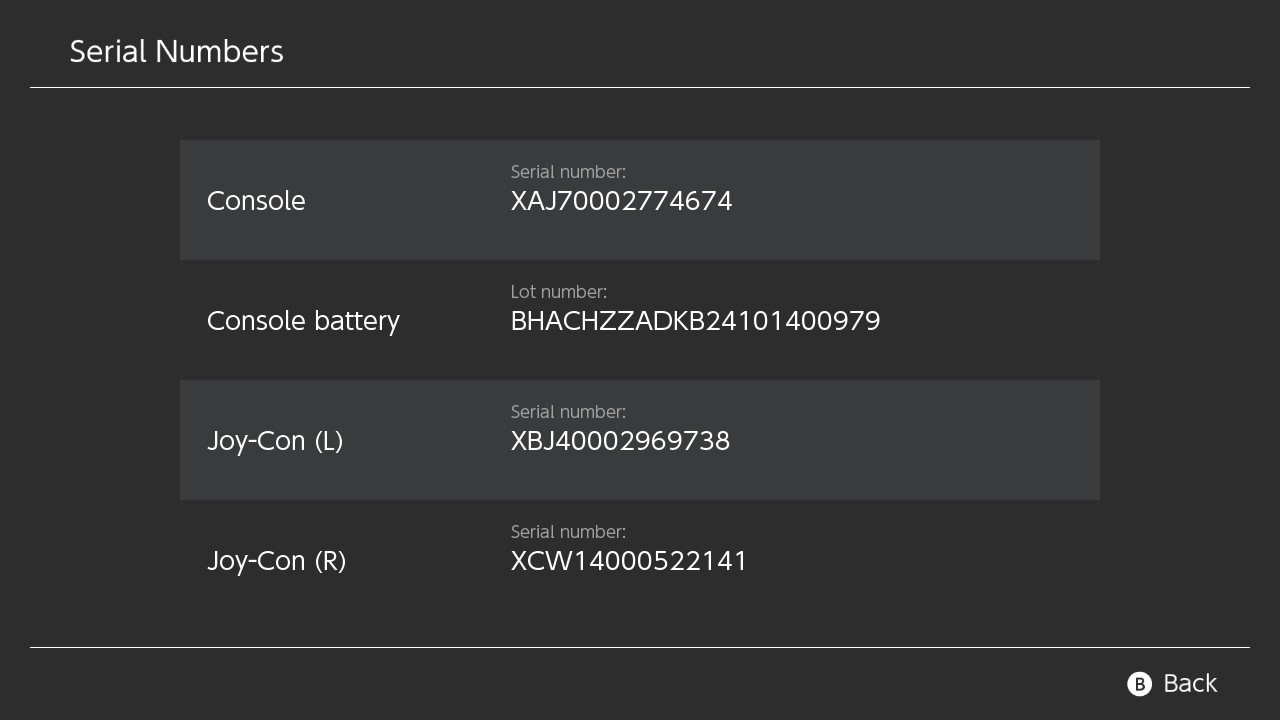This screenshot has height=720, width=1280.
Task: Select the Console battery entry label
Action: coord(303,321)
